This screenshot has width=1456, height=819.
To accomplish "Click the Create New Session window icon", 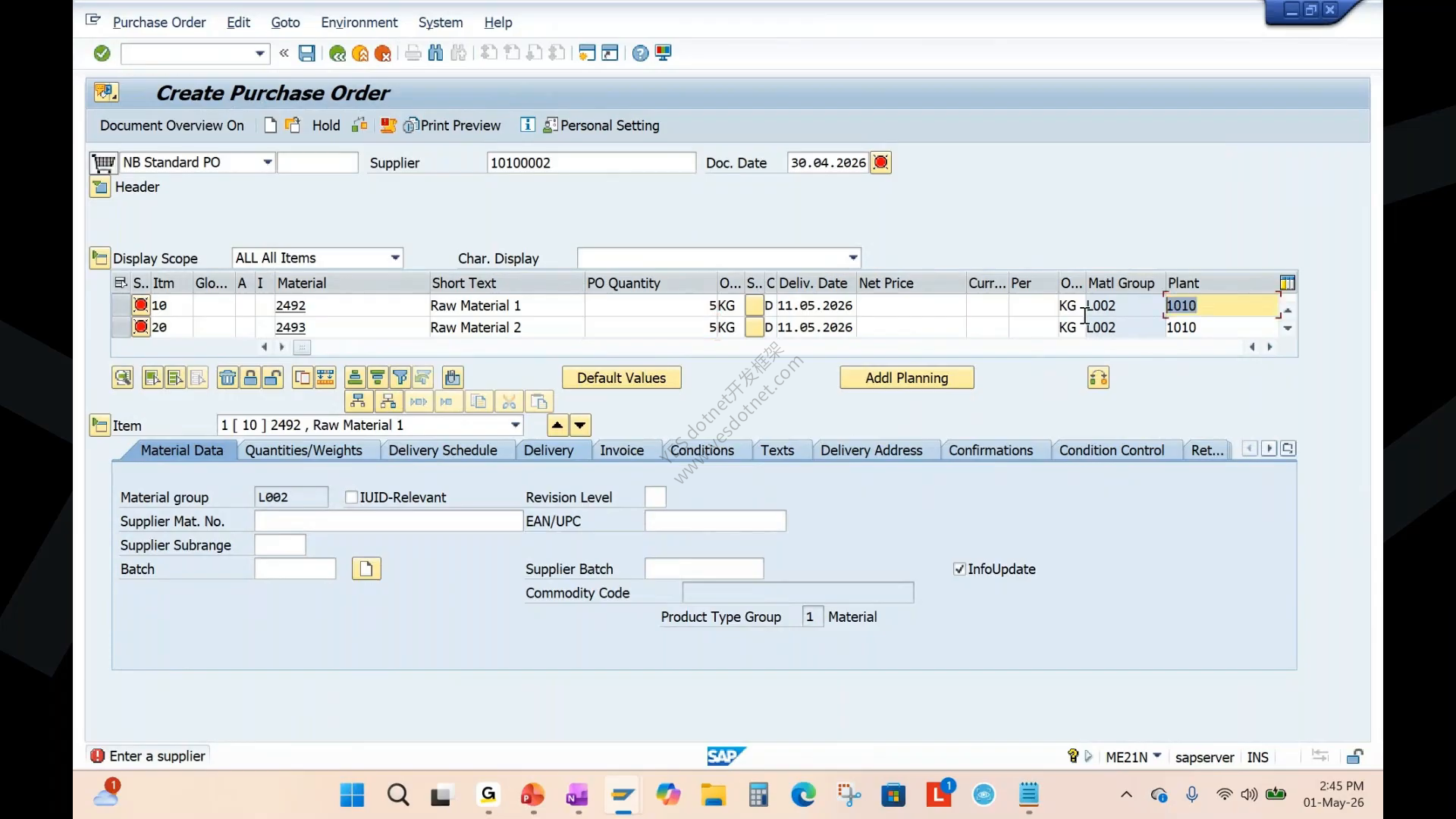I will click(587, 53).
